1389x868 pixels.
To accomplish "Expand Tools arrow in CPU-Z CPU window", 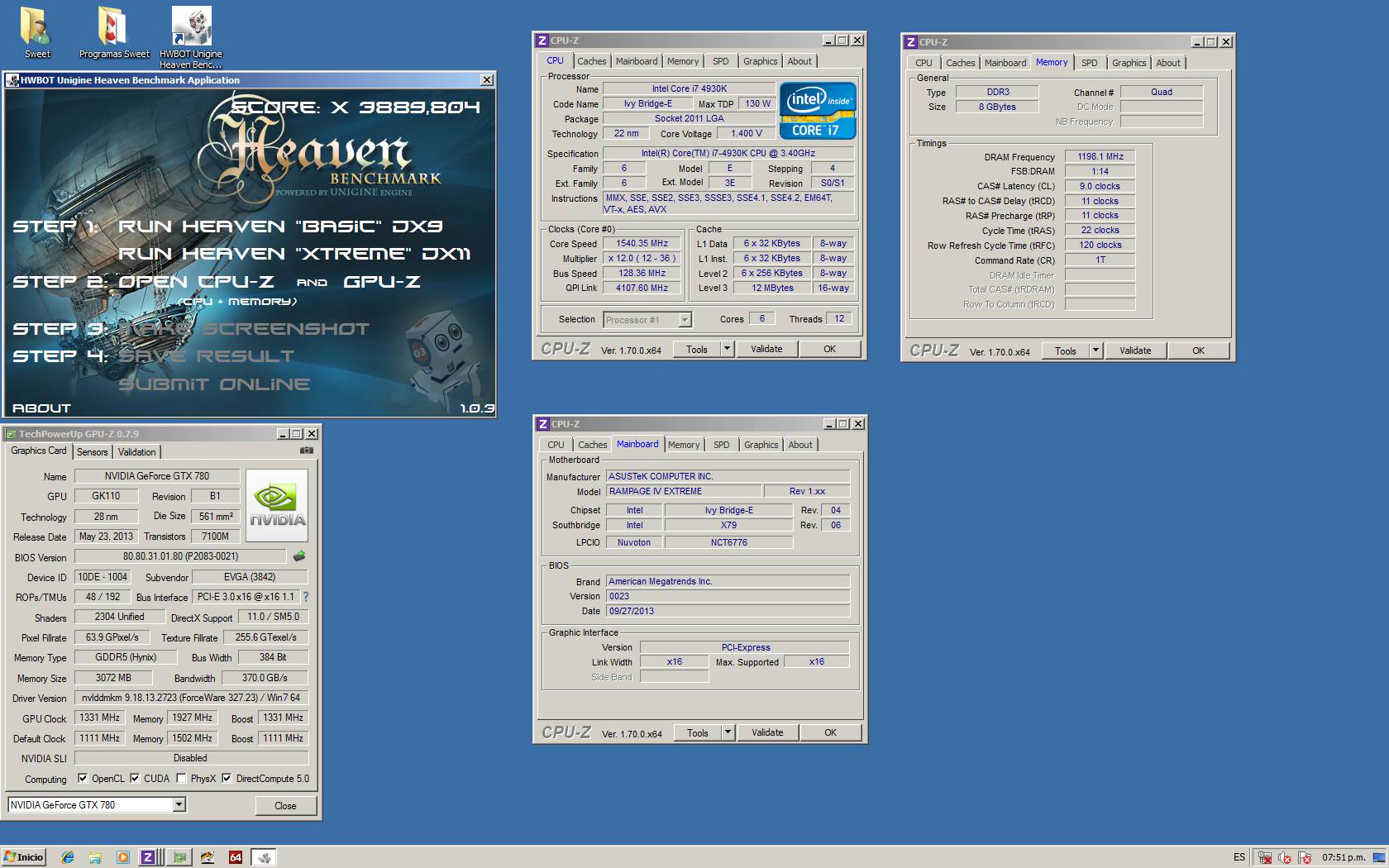I will point(728,349).
